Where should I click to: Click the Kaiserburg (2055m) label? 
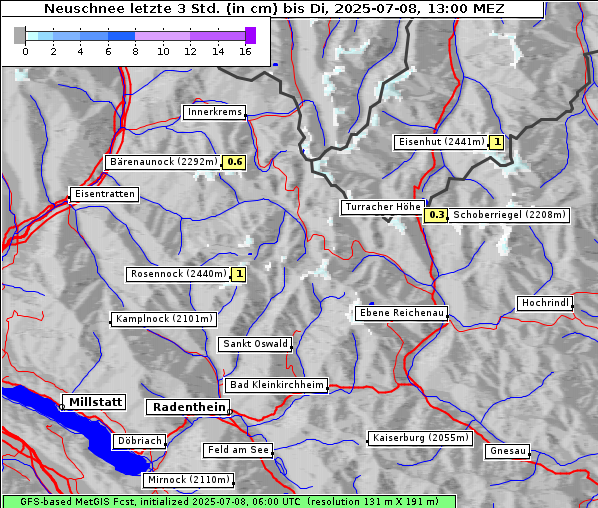pyautogui.click(x=420, y=438)
